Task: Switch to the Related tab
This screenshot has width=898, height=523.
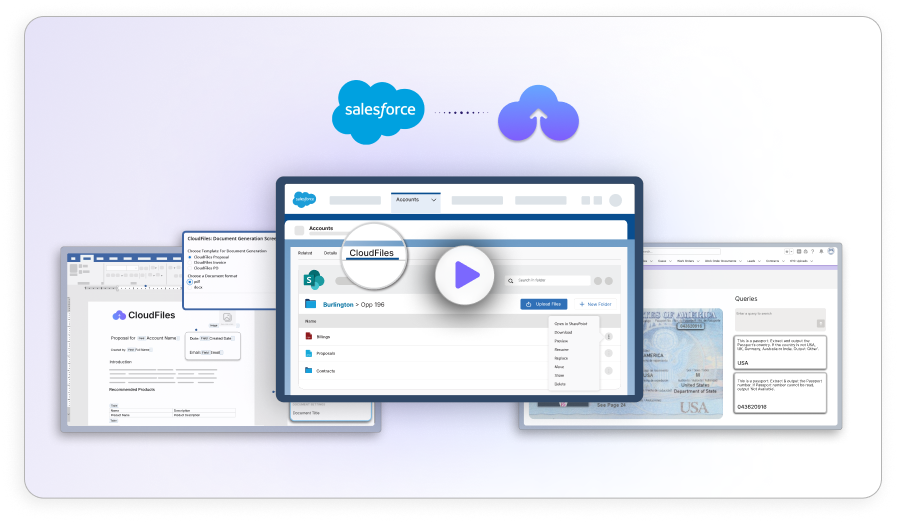Action: tap(305, 253)
